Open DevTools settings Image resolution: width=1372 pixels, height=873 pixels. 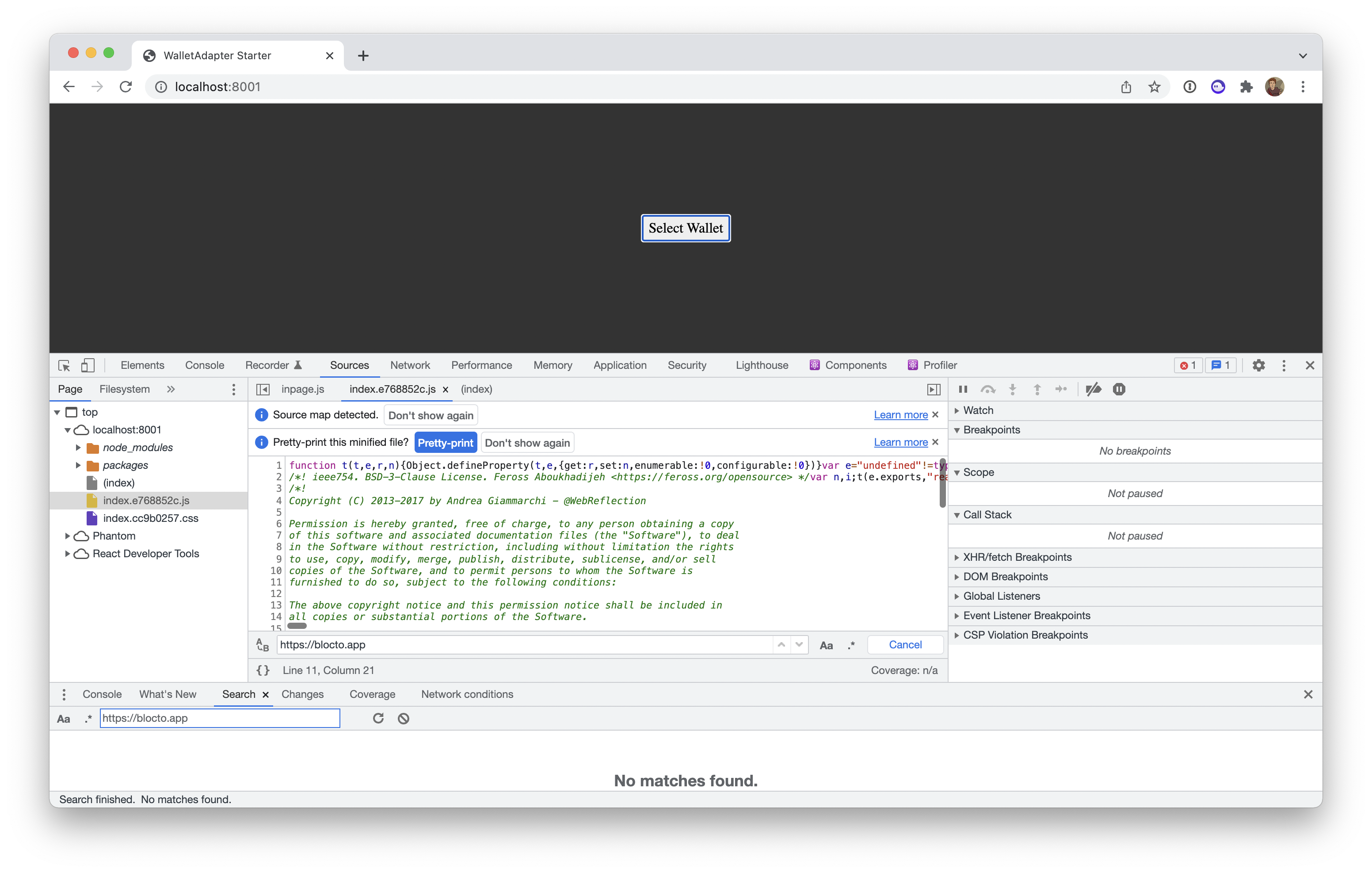(x=1259, y=365)
